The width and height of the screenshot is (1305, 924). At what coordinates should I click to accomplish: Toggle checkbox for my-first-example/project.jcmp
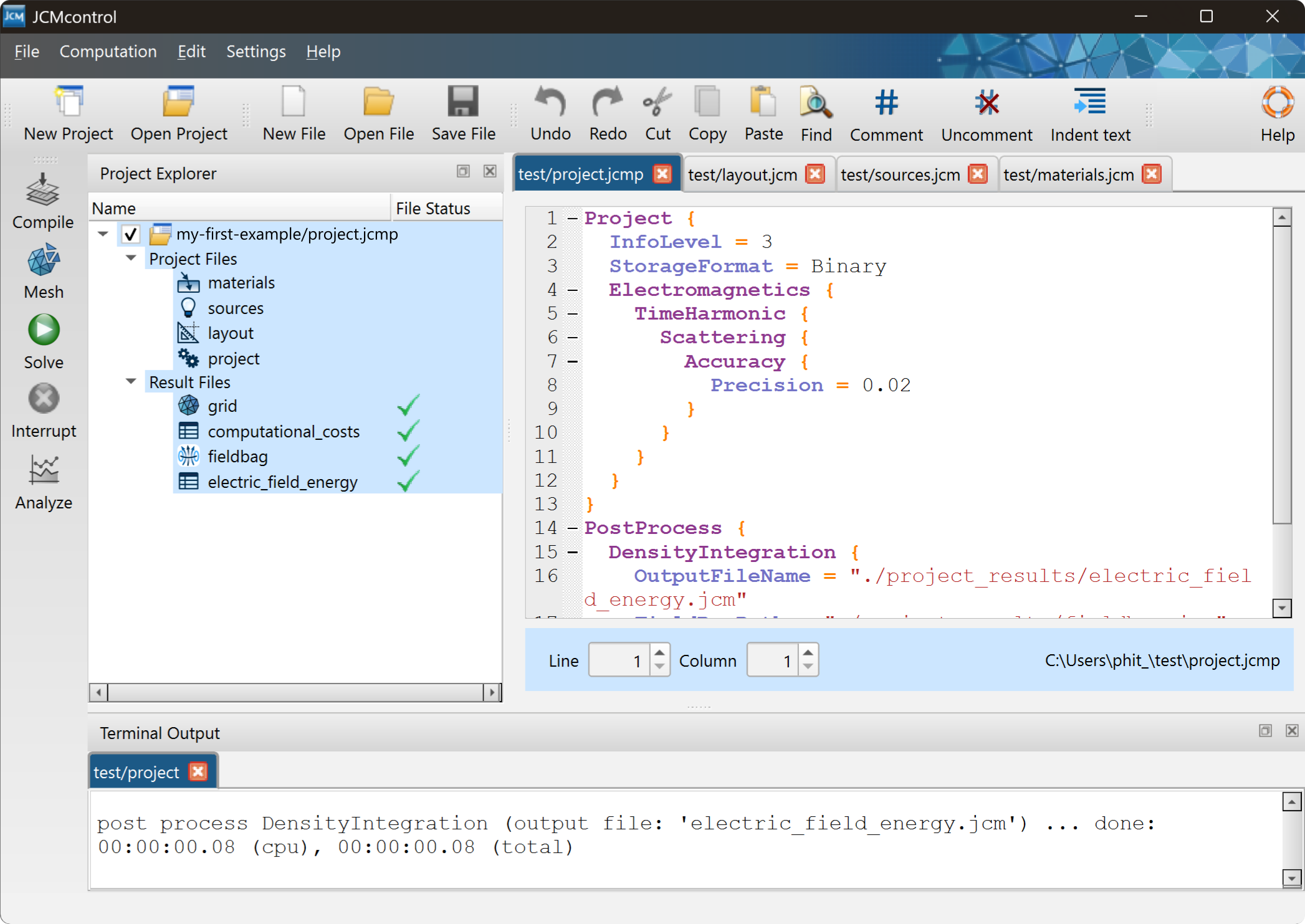[130, 234]
